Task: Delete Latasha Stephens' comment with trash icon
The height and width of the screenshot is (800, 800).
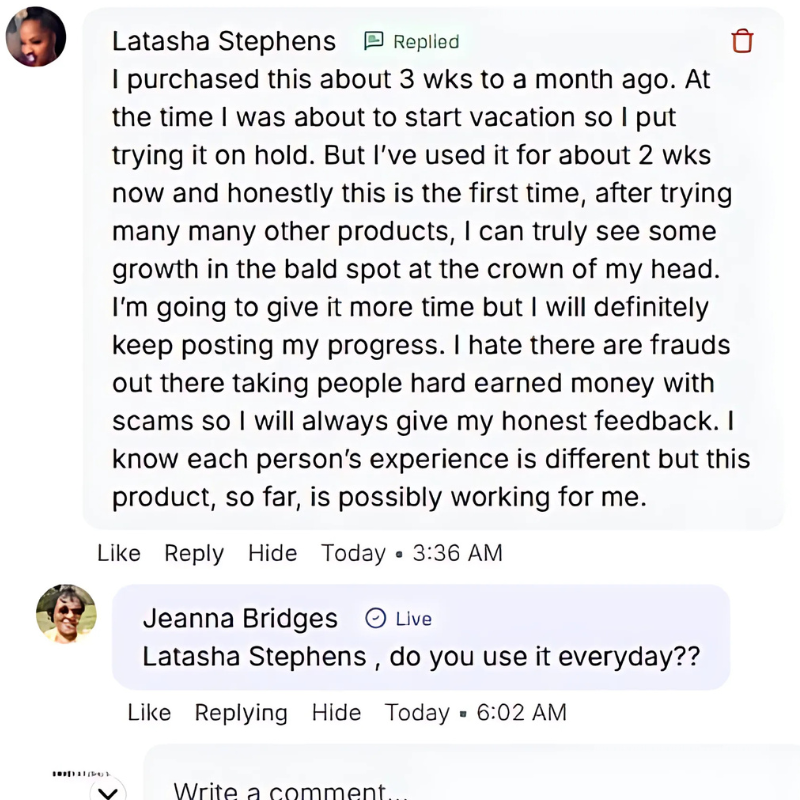Action: (x=742, y=41)
